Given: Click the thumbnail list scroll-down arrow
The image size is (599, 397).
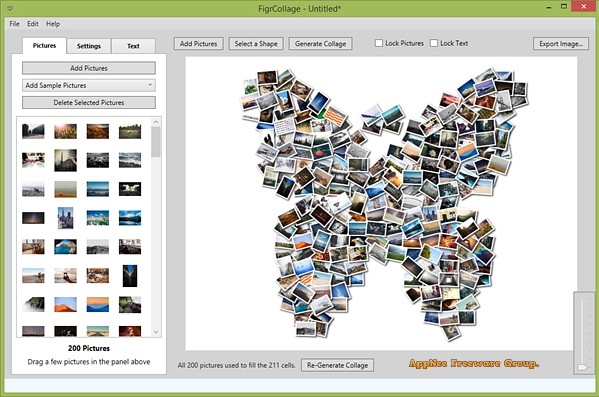Looking at the screenshot, I should pyautogui.click(x=155, y=332).
